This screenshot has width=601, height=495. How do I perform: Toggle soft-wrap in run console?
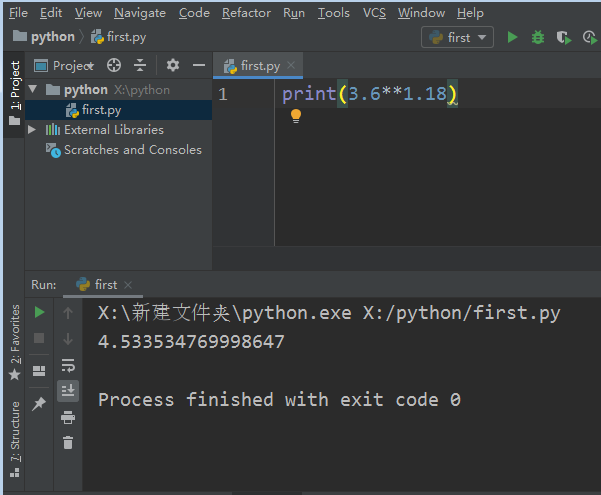coord(67,365)
